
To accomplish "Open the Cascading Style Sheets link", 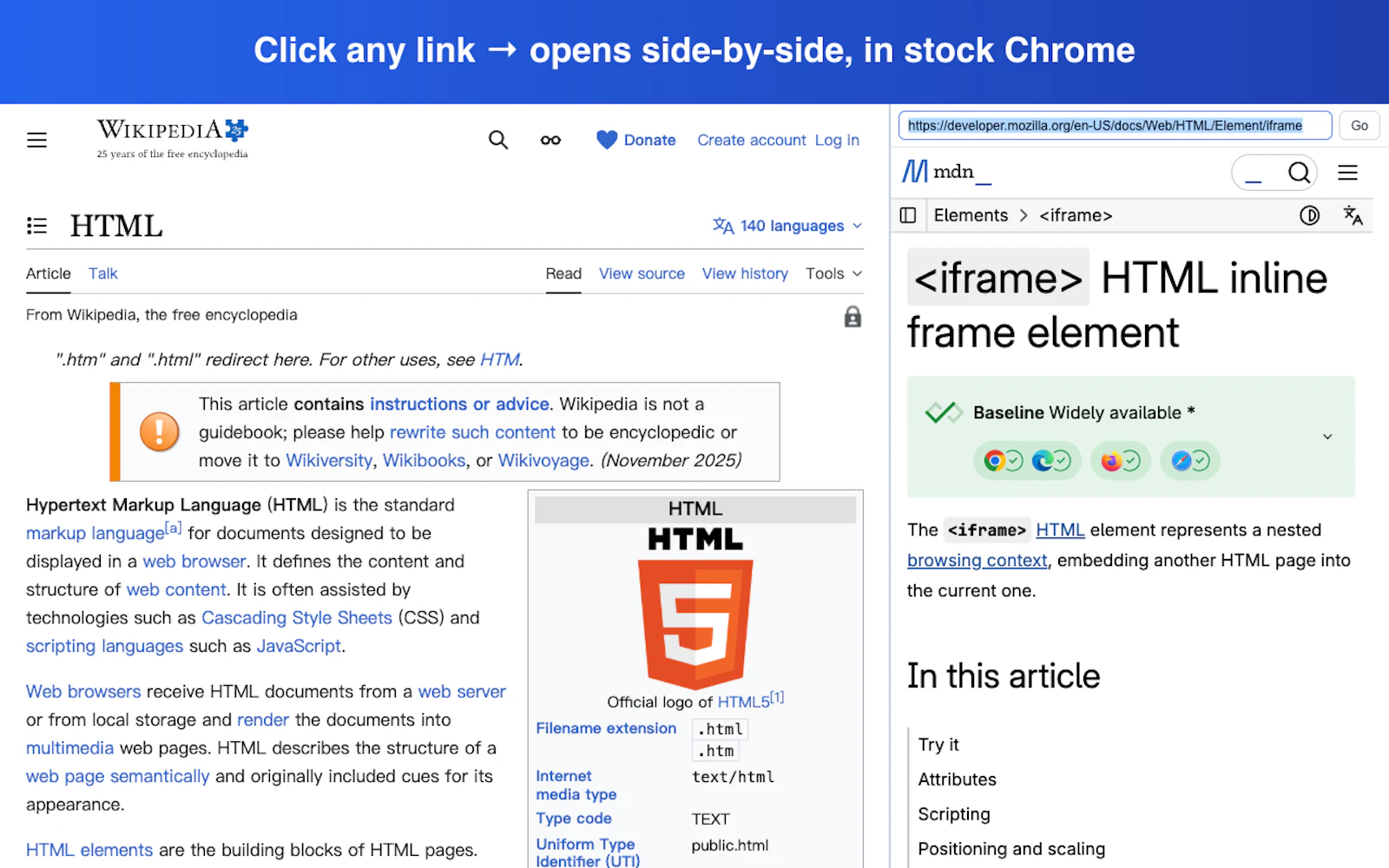I will [297, 617].
